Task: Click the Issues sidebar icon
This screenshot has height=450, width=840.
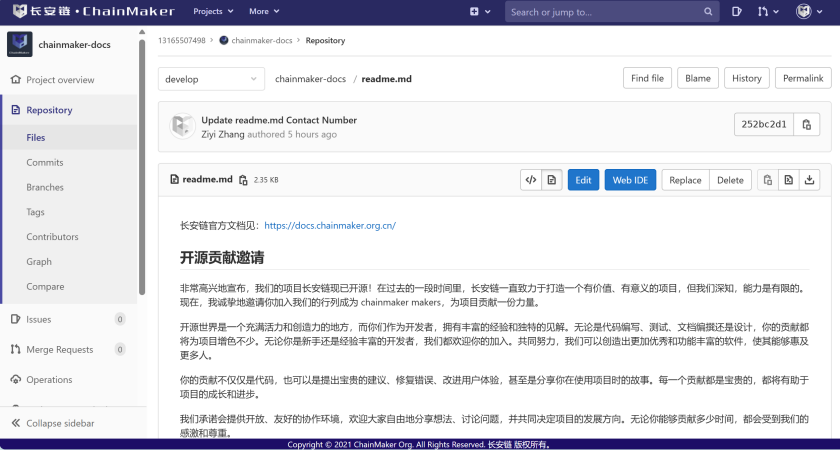Action: click(x=16, y=319)
